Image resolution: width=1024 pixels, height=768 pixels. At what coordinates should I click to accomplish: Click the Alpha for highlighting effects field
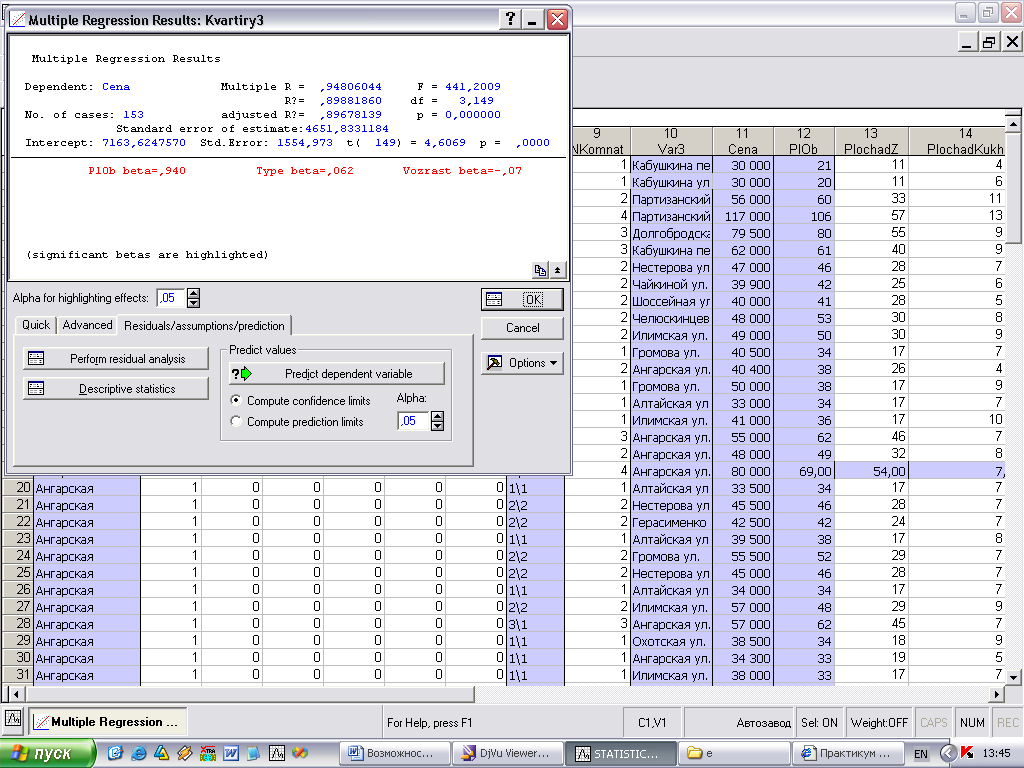(170, 298)
